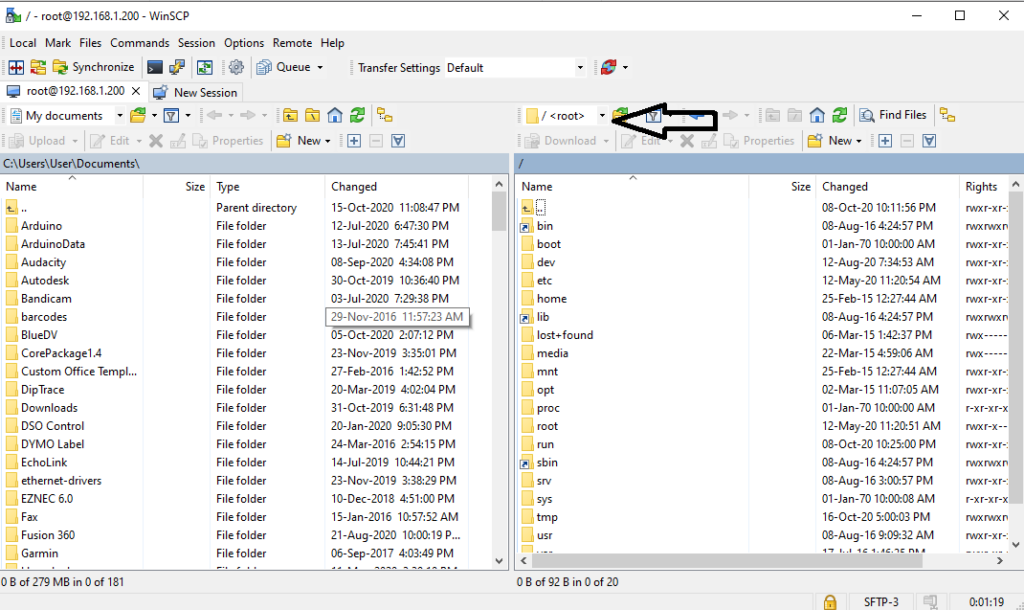Unselect files minus icon in local panel
Viewport: 1024px width, 610px height.
tap(376, 141)
